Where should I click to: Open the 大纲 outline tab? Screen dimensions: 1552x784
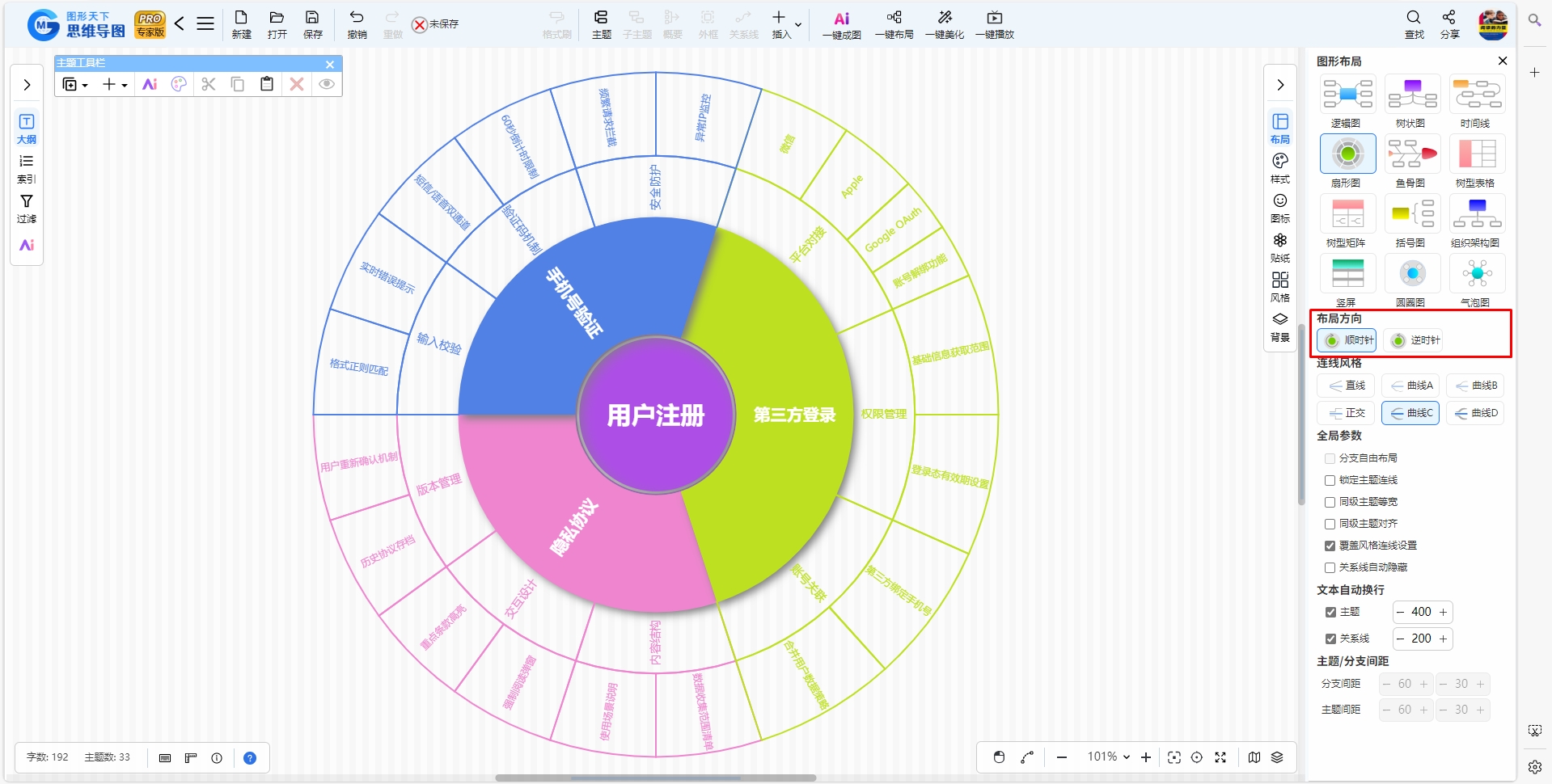coord(27,128)
